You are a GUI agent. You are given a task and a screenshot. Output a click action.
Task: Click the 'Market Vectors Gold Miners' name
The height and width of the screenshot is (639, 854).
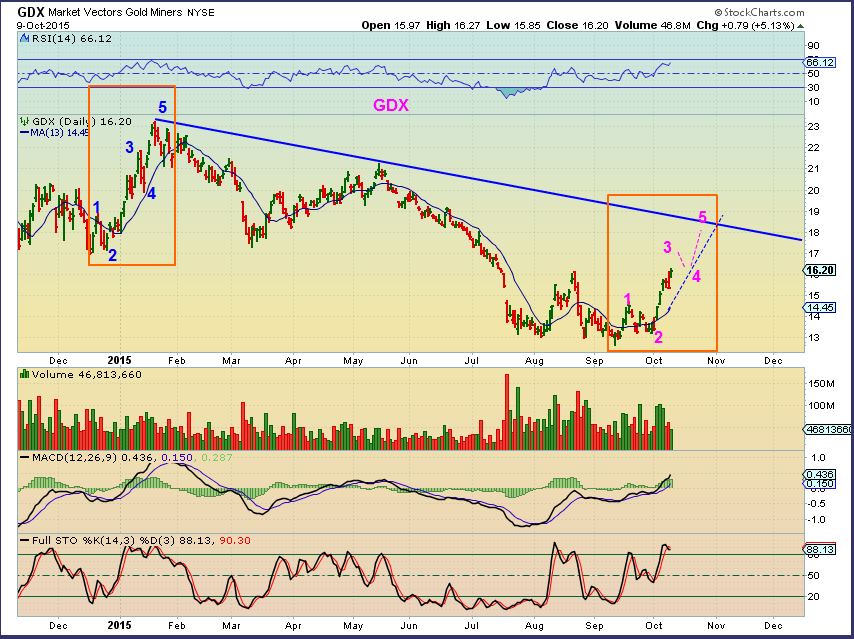pyautogui.click(x=115, y=12)
